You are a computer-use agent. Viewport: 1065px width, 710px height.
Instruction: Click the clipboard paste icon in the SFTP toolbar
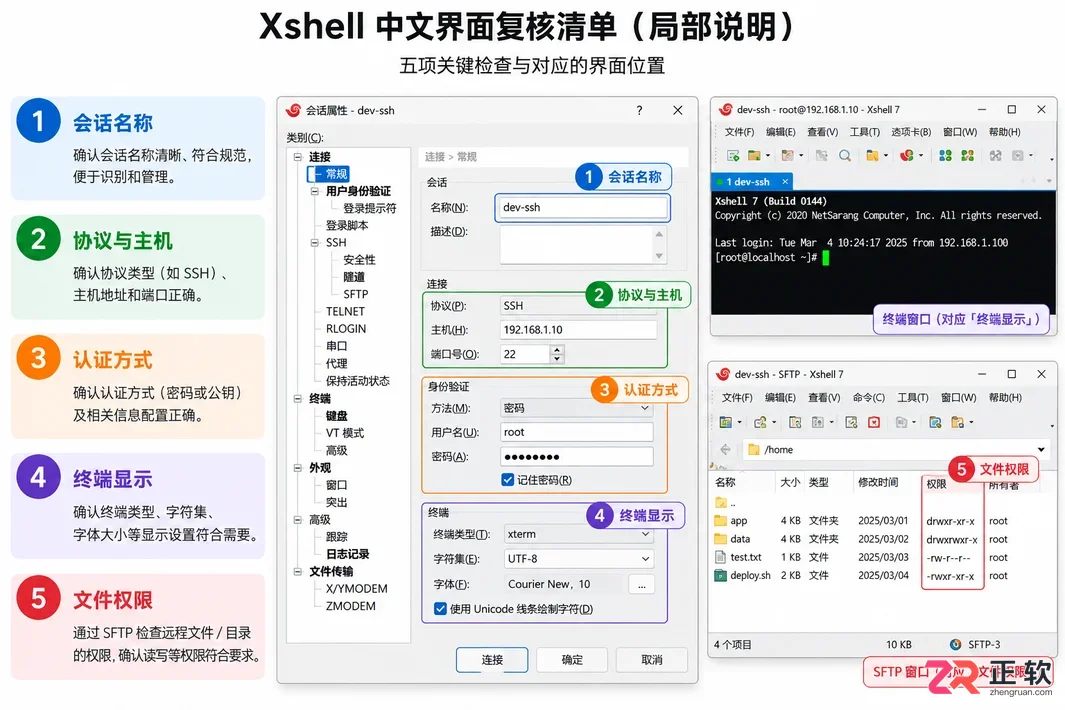pos(958,422)
